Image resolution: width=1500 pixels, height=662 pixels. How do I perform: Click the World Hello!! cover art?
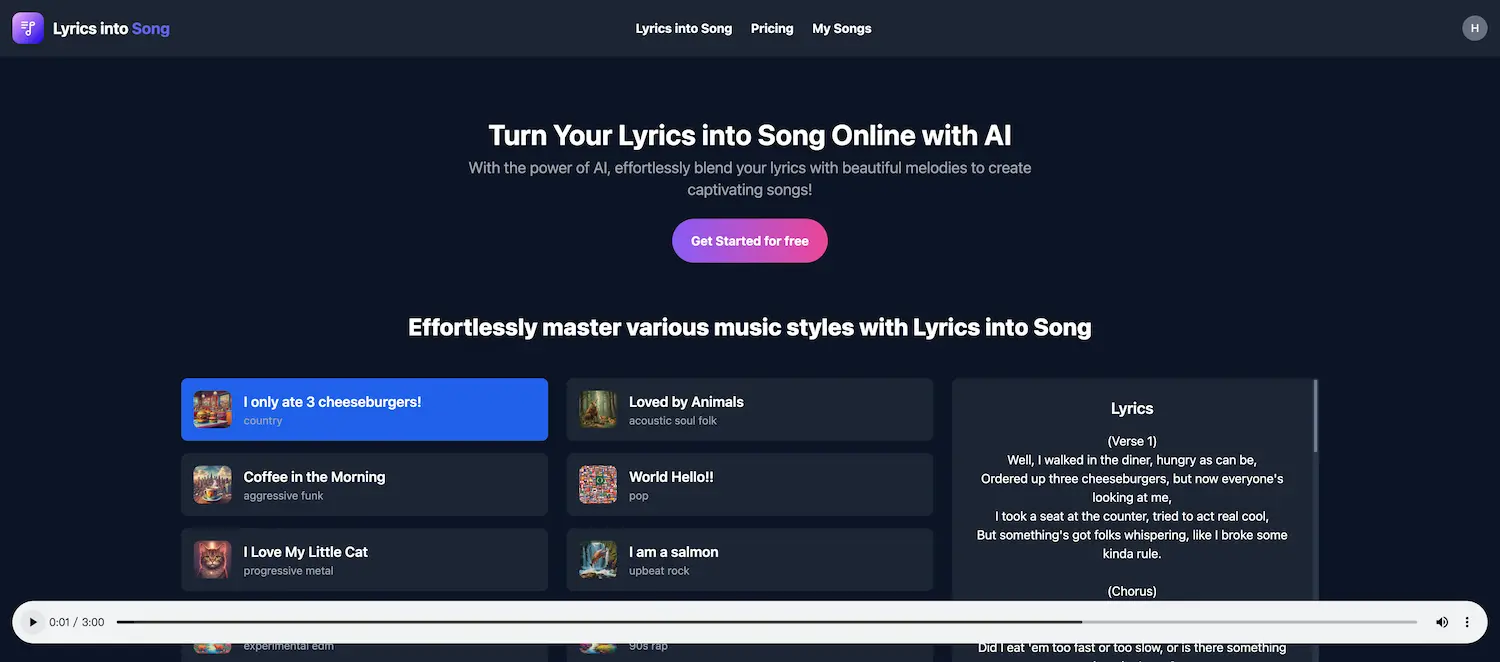tap(597, 484)
